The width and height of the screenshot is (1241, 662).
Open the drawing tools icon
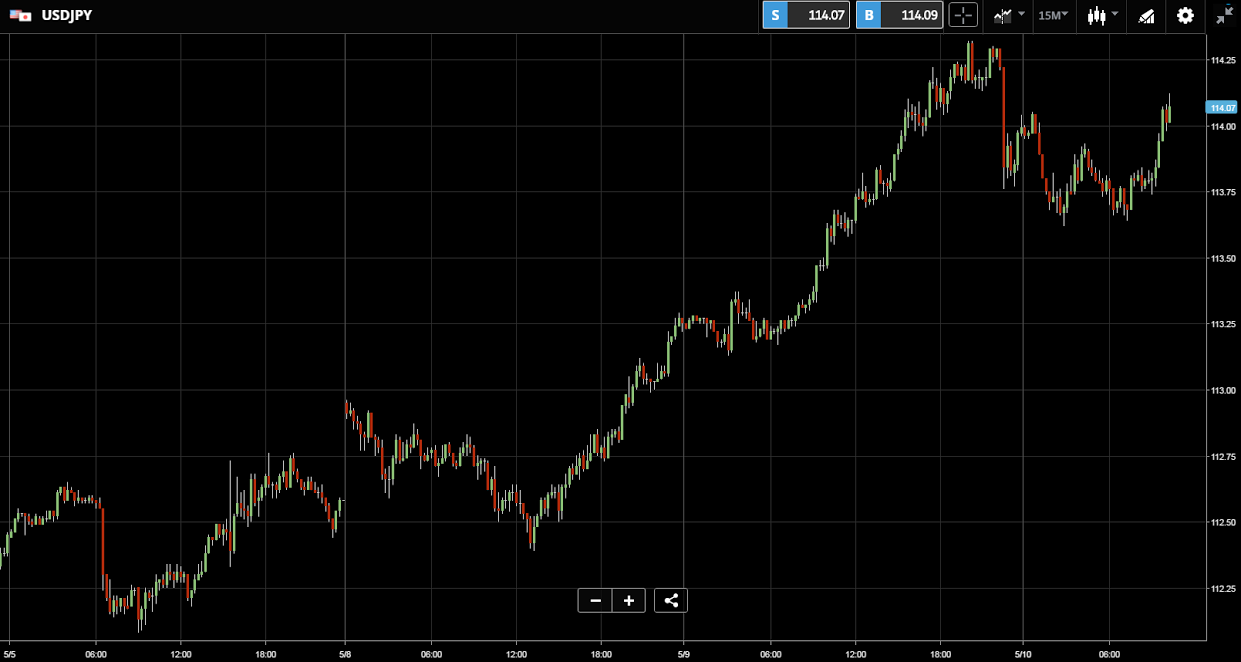coord(1146,15)
